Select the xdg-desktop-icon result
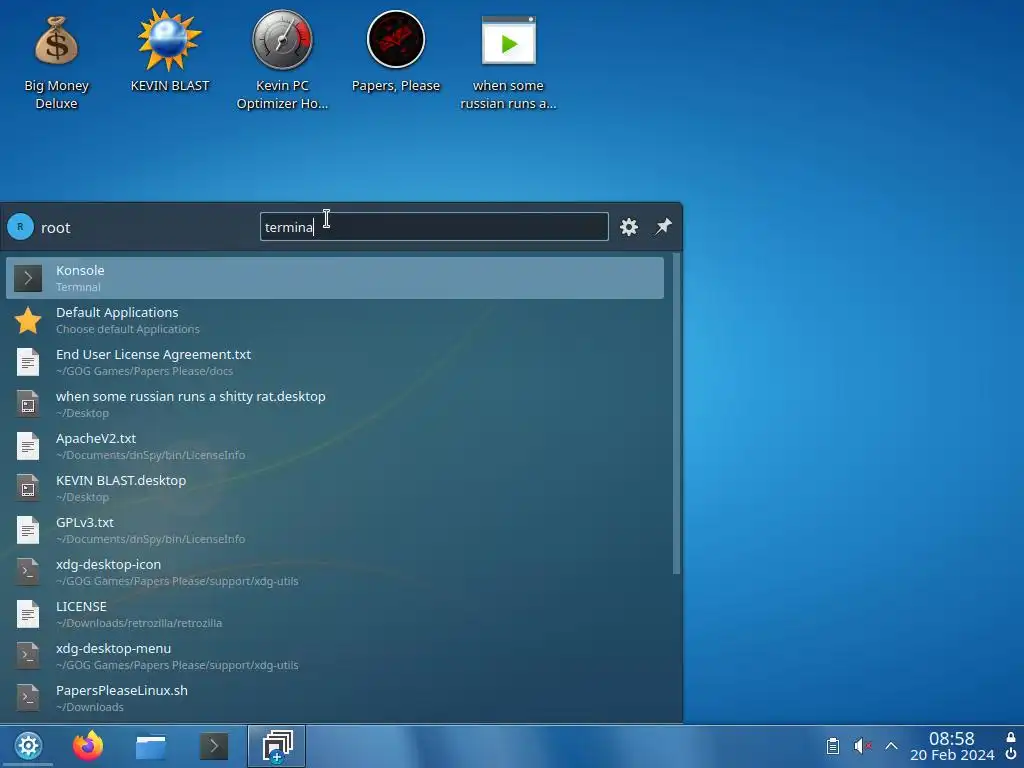The width and height of the screenshot is (1024, 768). [x=335, y=572]
